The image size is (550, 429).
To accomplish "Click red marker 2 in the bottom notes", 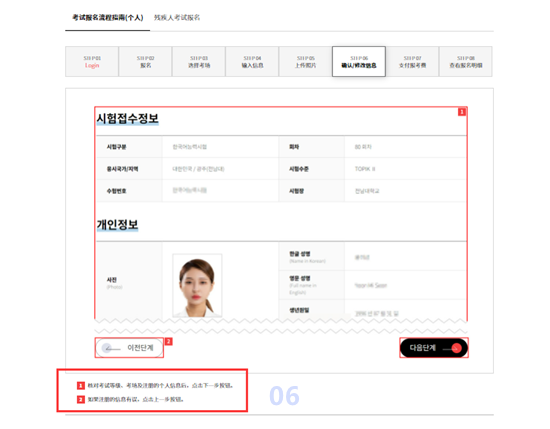I will point(81,400).
